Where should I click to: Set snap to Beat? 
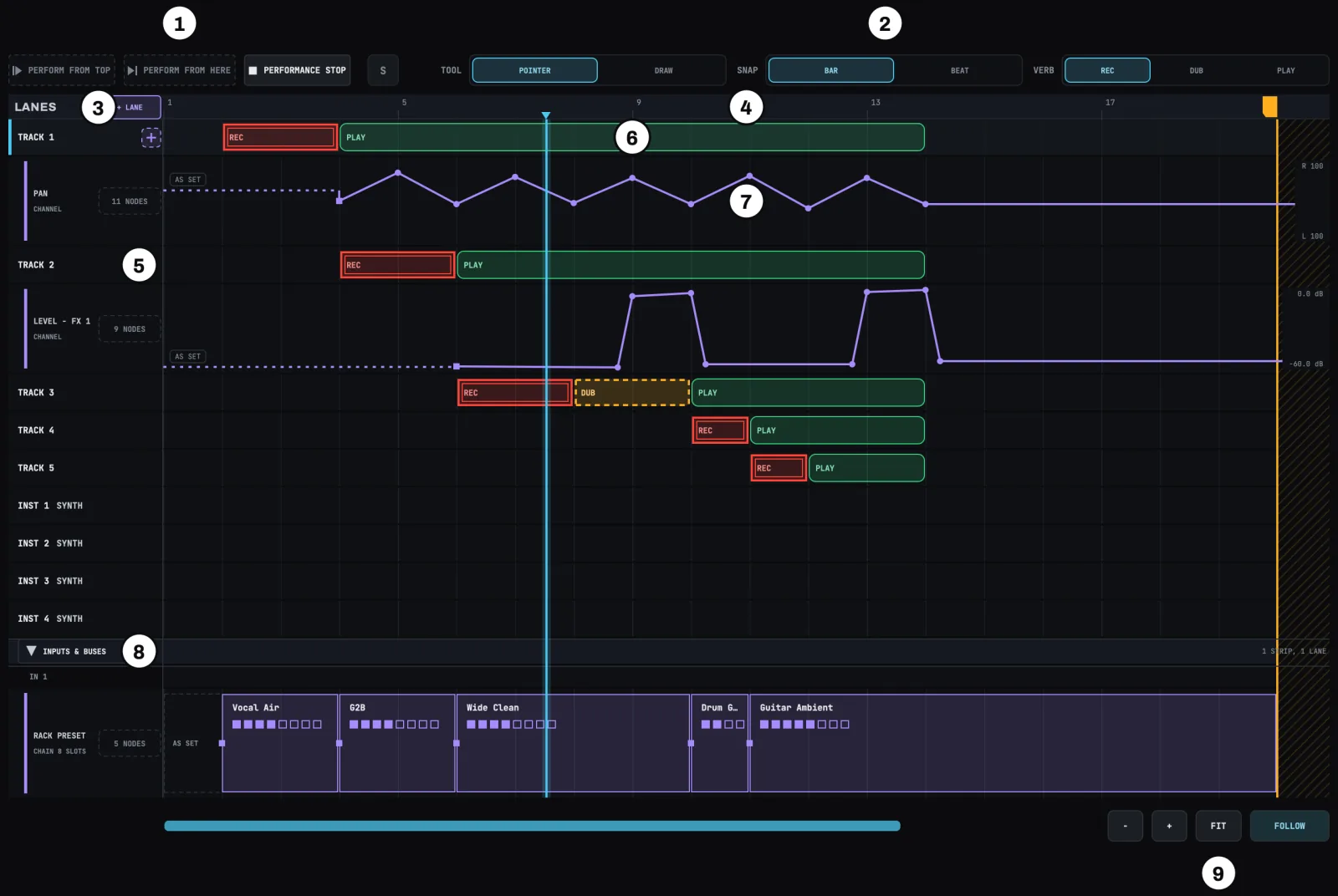(x=959, y=70)
